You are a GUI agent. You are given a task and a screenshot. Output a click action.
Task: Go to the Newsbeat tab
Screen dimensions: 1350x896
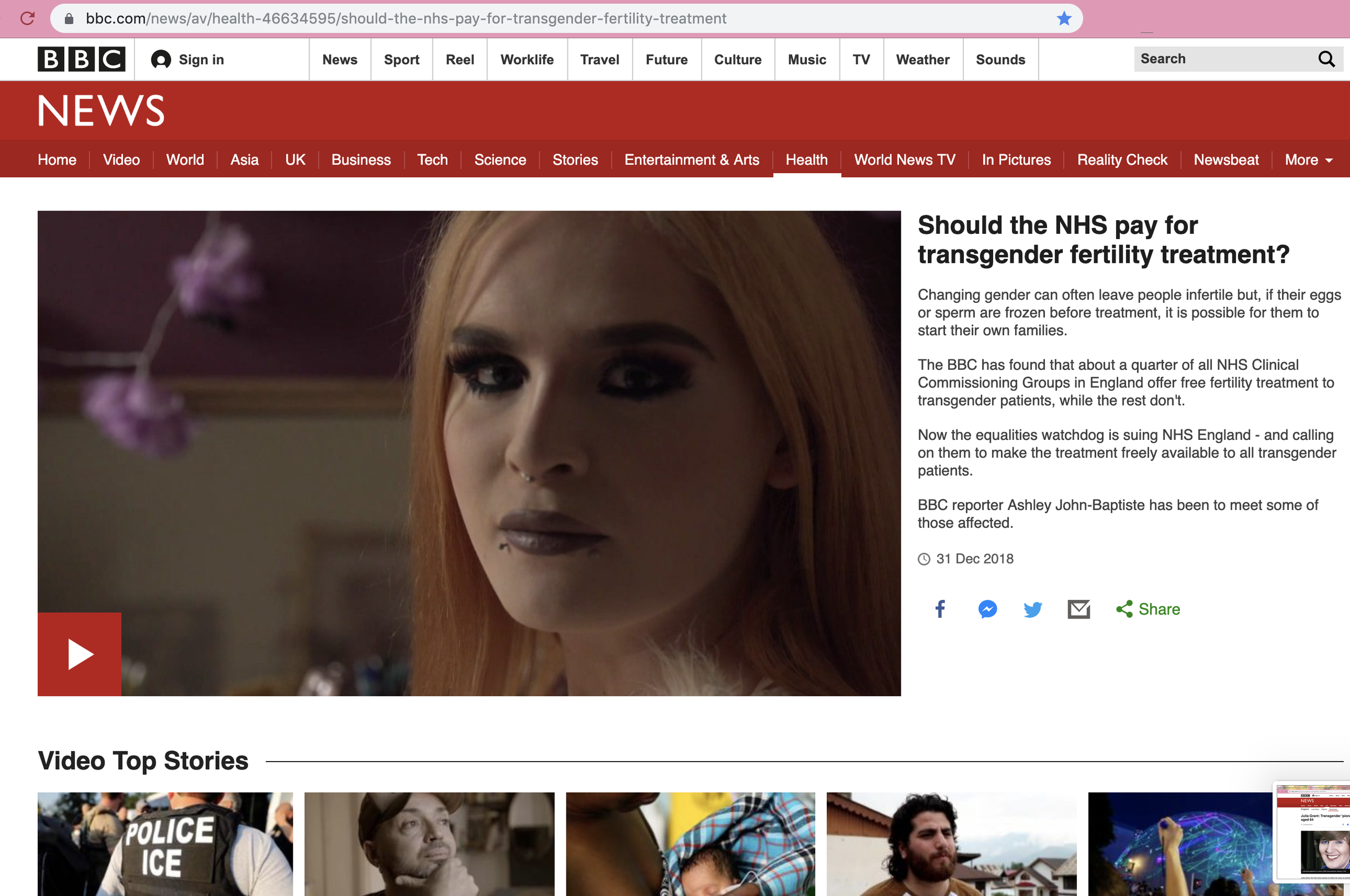(x=1226, y=159)
